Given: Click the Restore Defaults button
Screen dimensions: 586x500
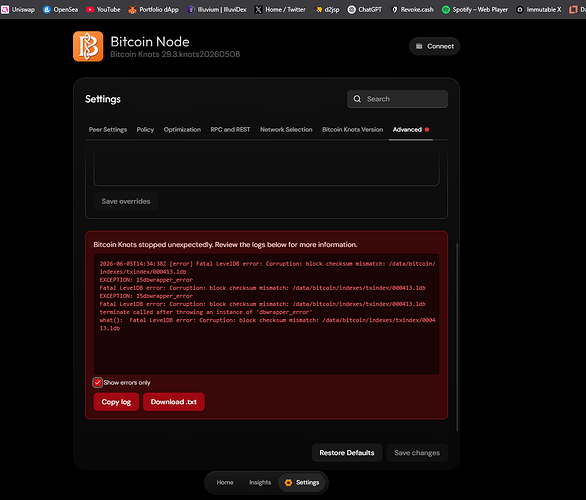Looking at the screenshot, I should pos(347,453).
